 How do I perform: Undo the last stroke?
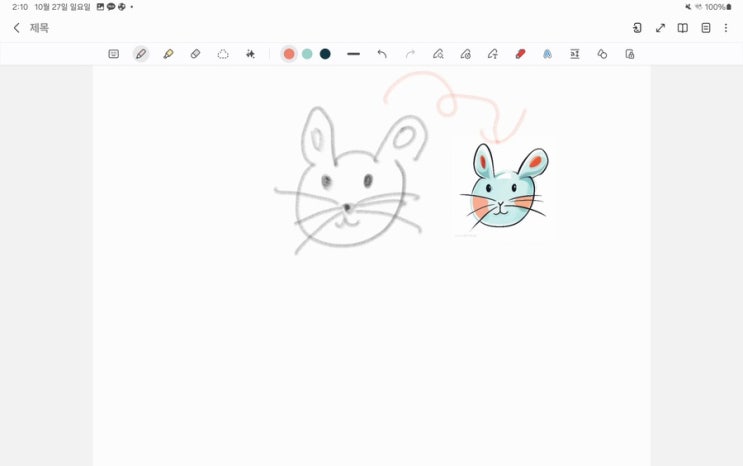(382, 54)
